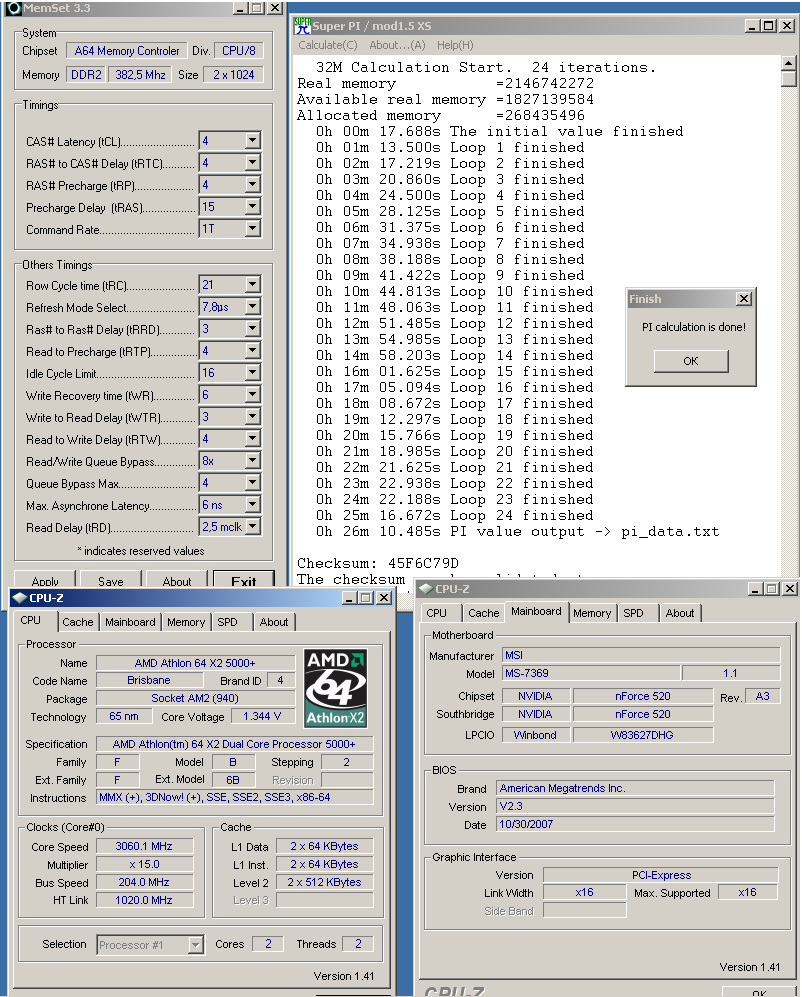
Task: Click the Multiplier x 15.0 value
Action: [144, 864]
